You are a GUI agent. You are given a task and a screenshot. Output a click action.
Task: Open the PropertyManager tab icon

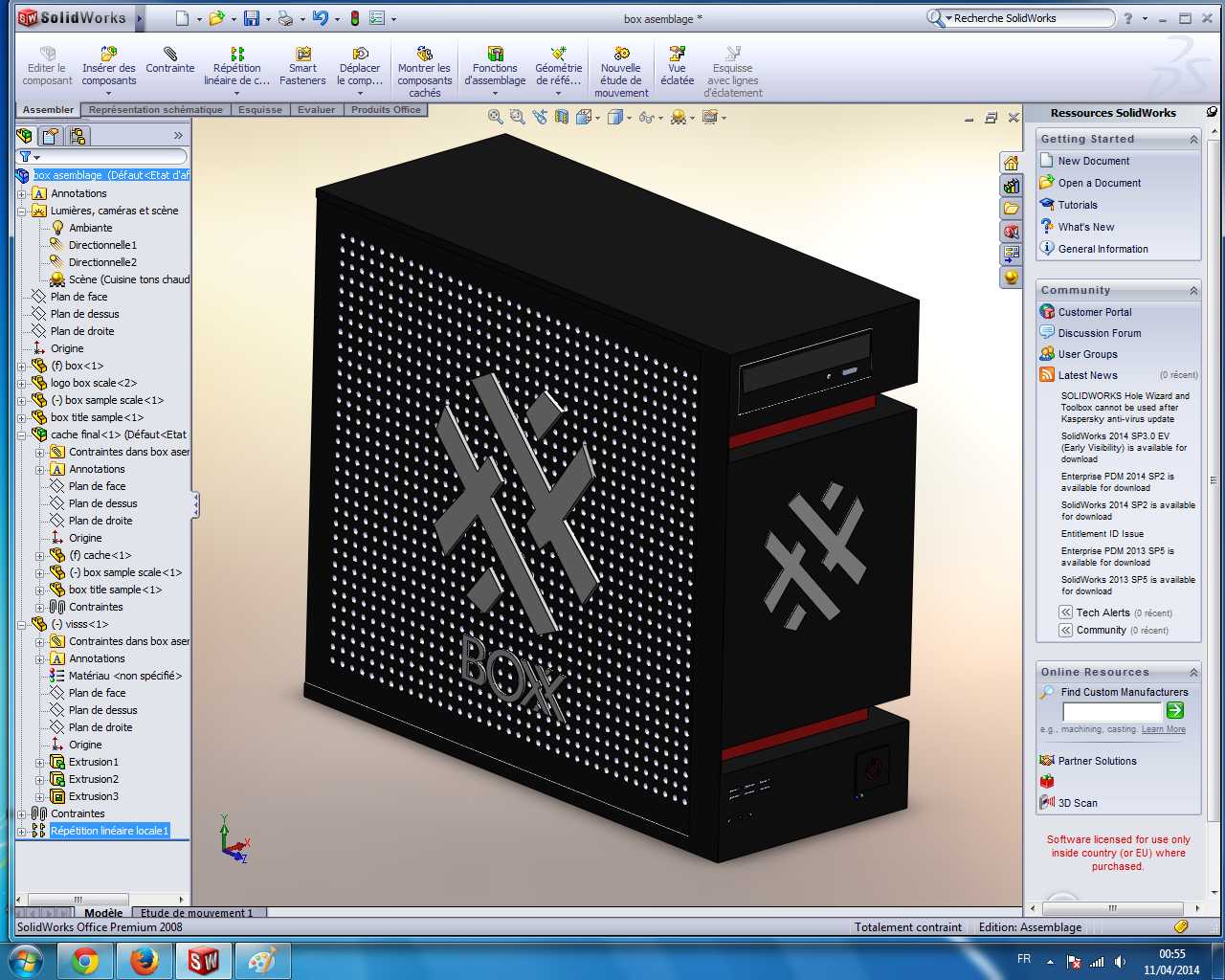click(52, 136)
